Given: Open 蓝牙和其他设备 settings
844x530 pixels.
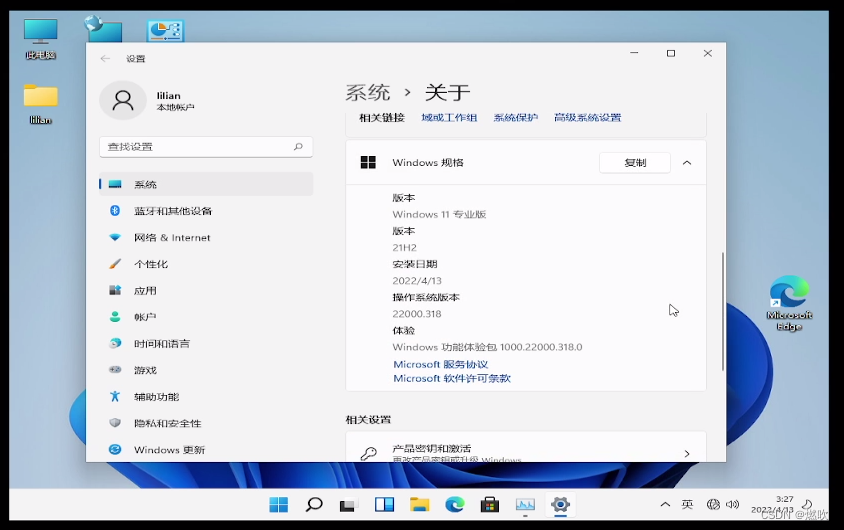Looking at the screenshot, I should click(206, 211).
